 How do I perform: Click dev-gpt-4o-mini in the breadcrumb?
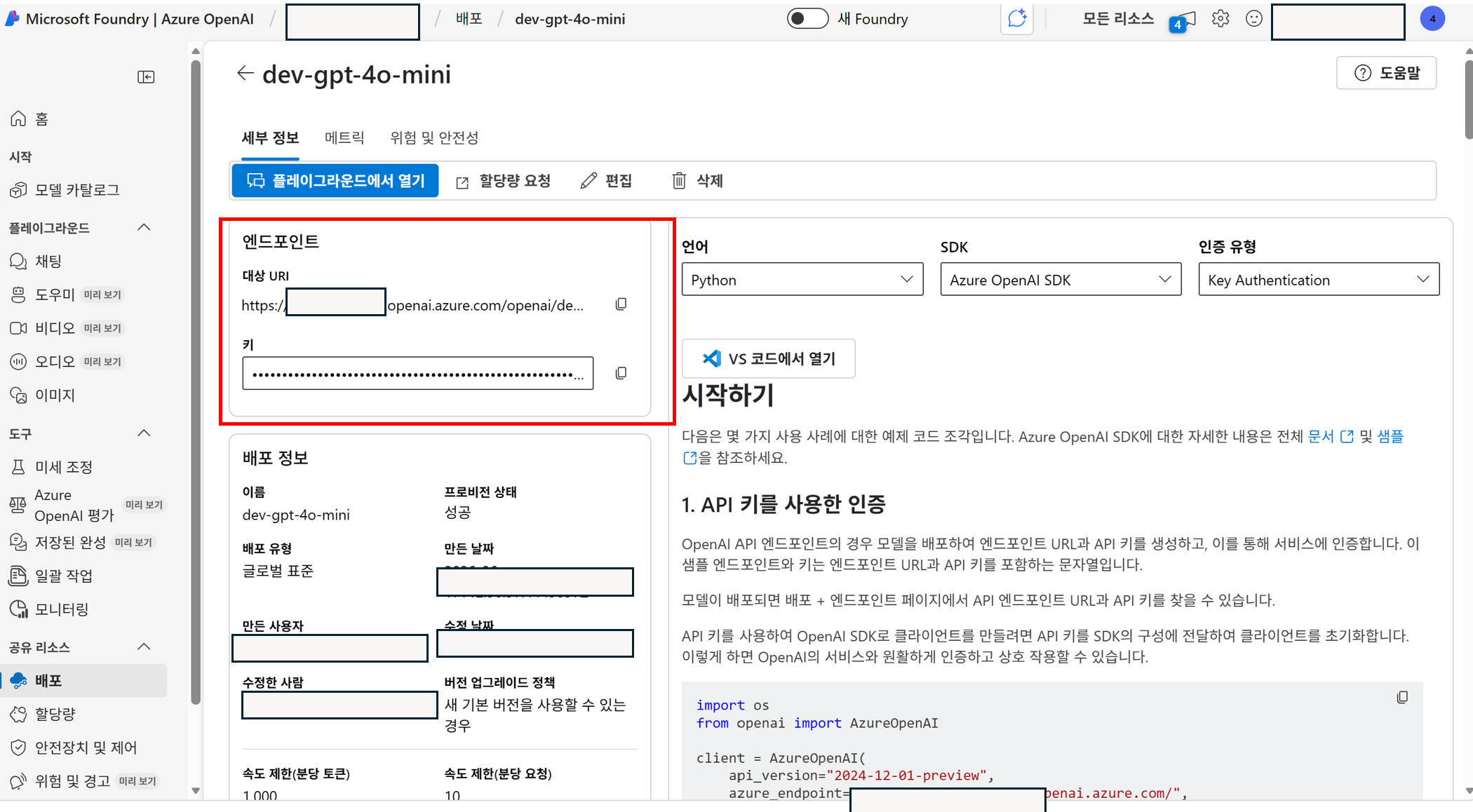point(570,19)
